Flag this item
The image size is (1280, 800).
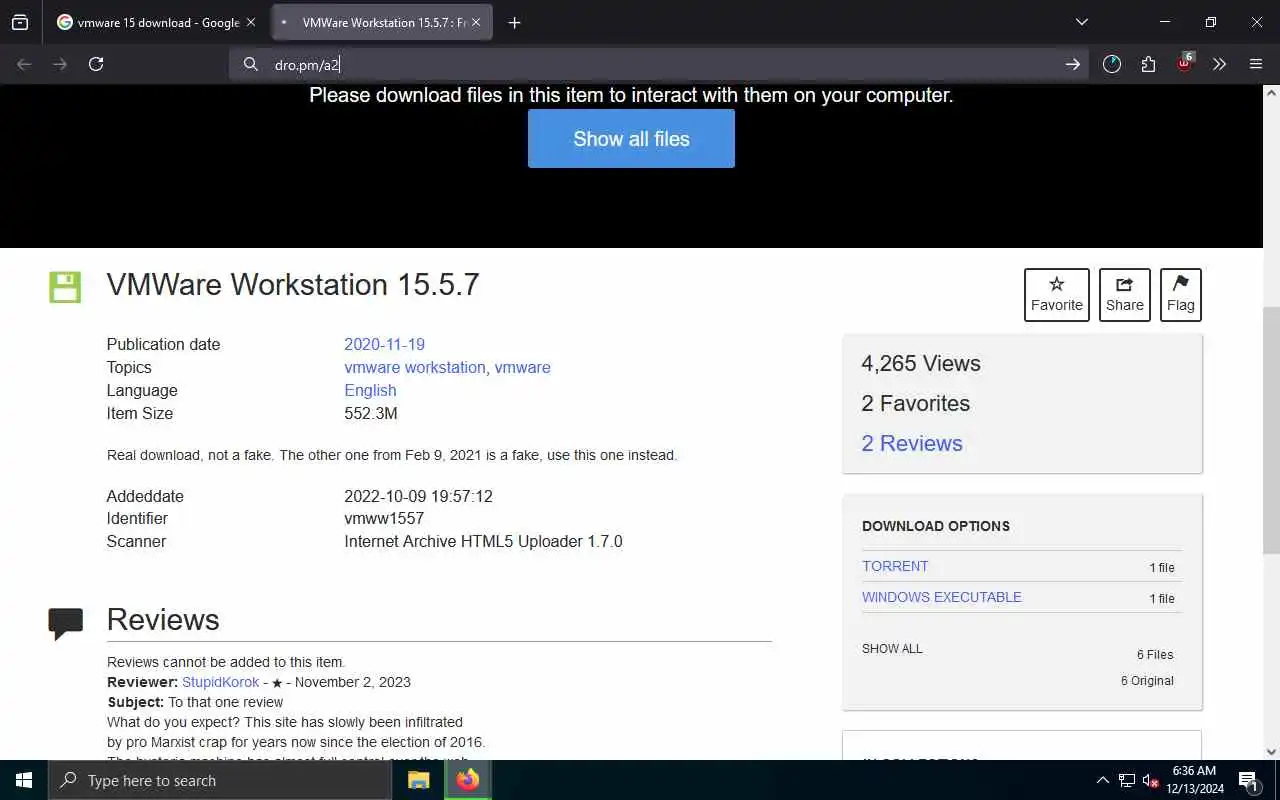(1181, 295)
